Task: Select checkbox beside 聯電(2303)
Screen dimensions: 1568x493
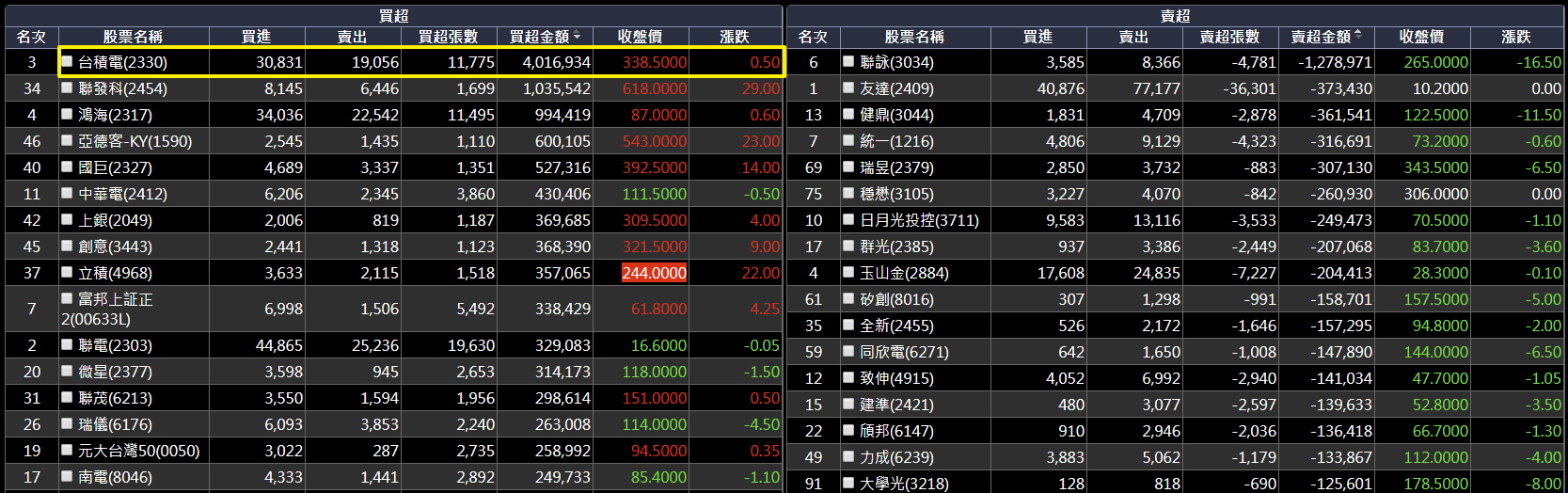Action: pyautogui.click(x=67, y=344)
